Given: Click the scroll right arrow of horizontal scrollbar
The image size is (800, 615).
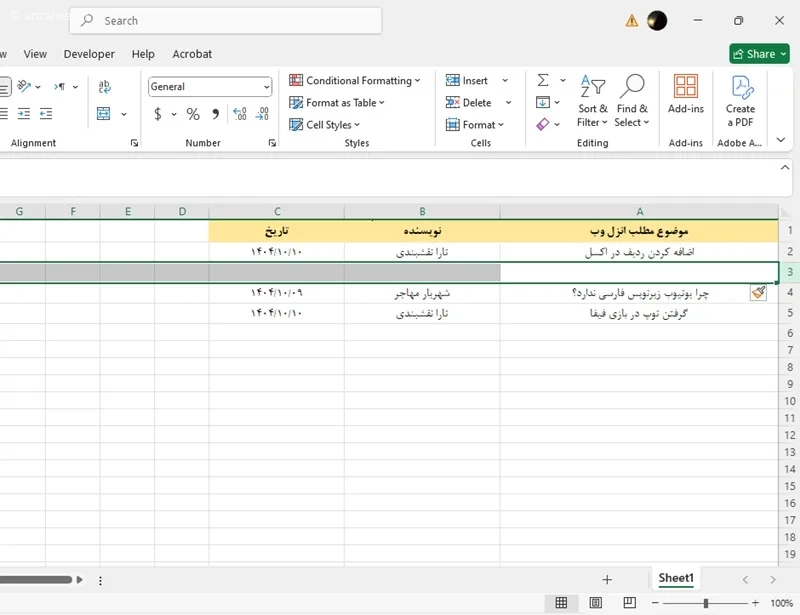Looking at the screenshot, I should [80, 580].
